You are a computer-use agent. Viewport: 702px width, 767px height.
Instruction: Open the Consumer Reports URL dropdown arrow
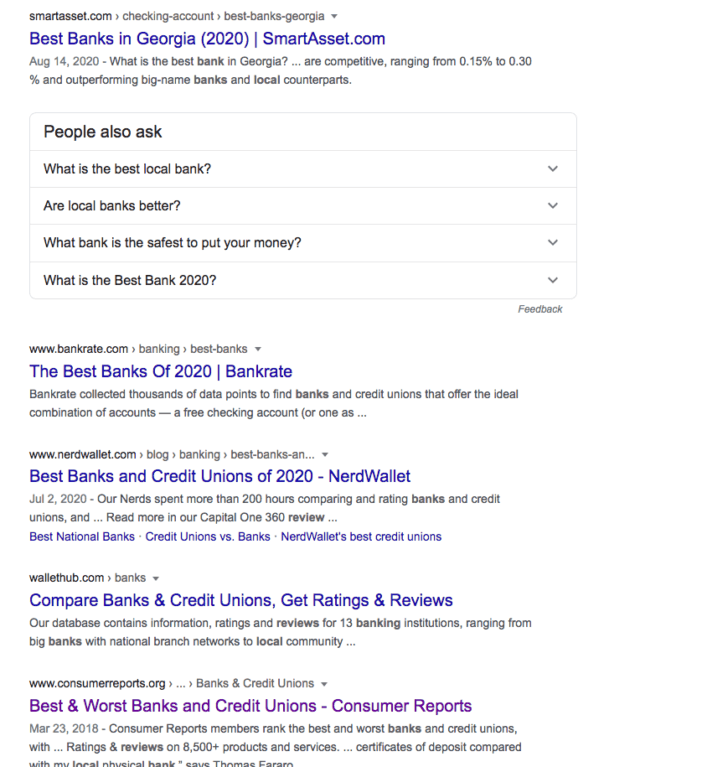(x=324, y=684)
